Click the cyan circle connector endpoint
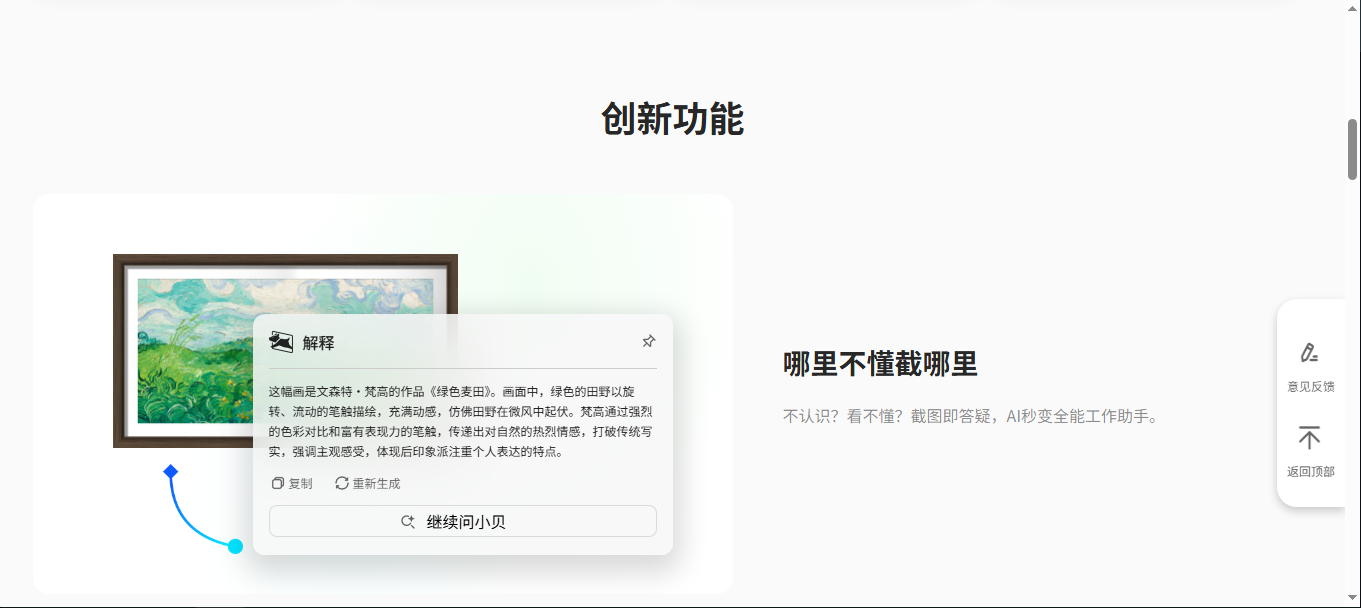Image resolution: width=1361 pixels, height=608 pixels. pyautogui.click(x=236, y=546)
